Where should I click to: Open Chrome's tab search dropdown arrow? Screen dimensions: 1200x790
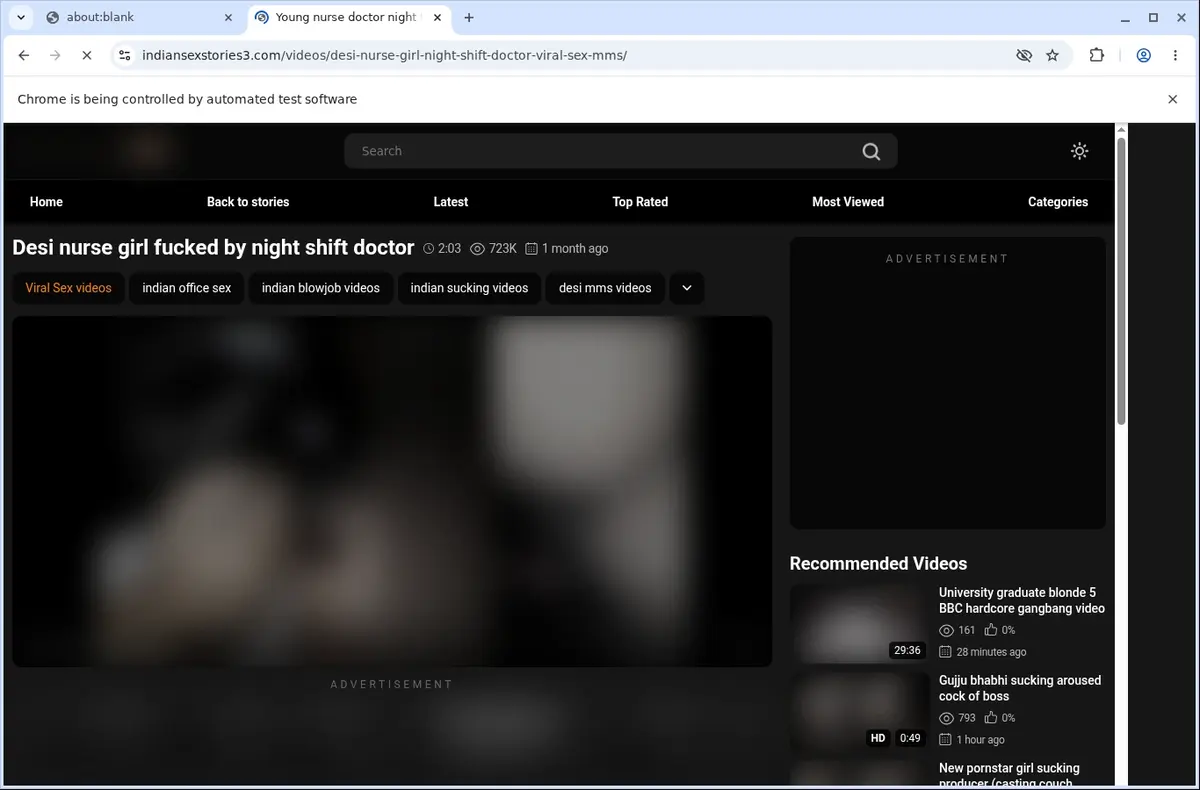point(21,17)
